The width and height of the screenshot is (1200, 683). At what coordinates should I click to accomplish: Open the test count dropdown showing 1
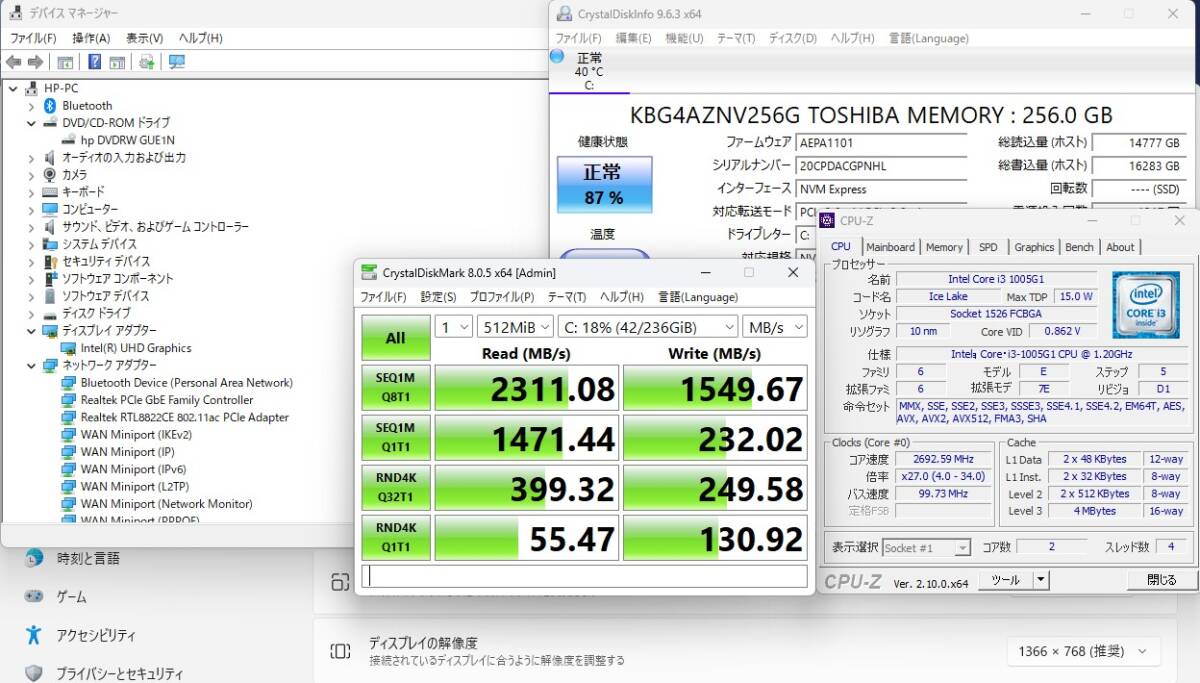click(453, 327)
